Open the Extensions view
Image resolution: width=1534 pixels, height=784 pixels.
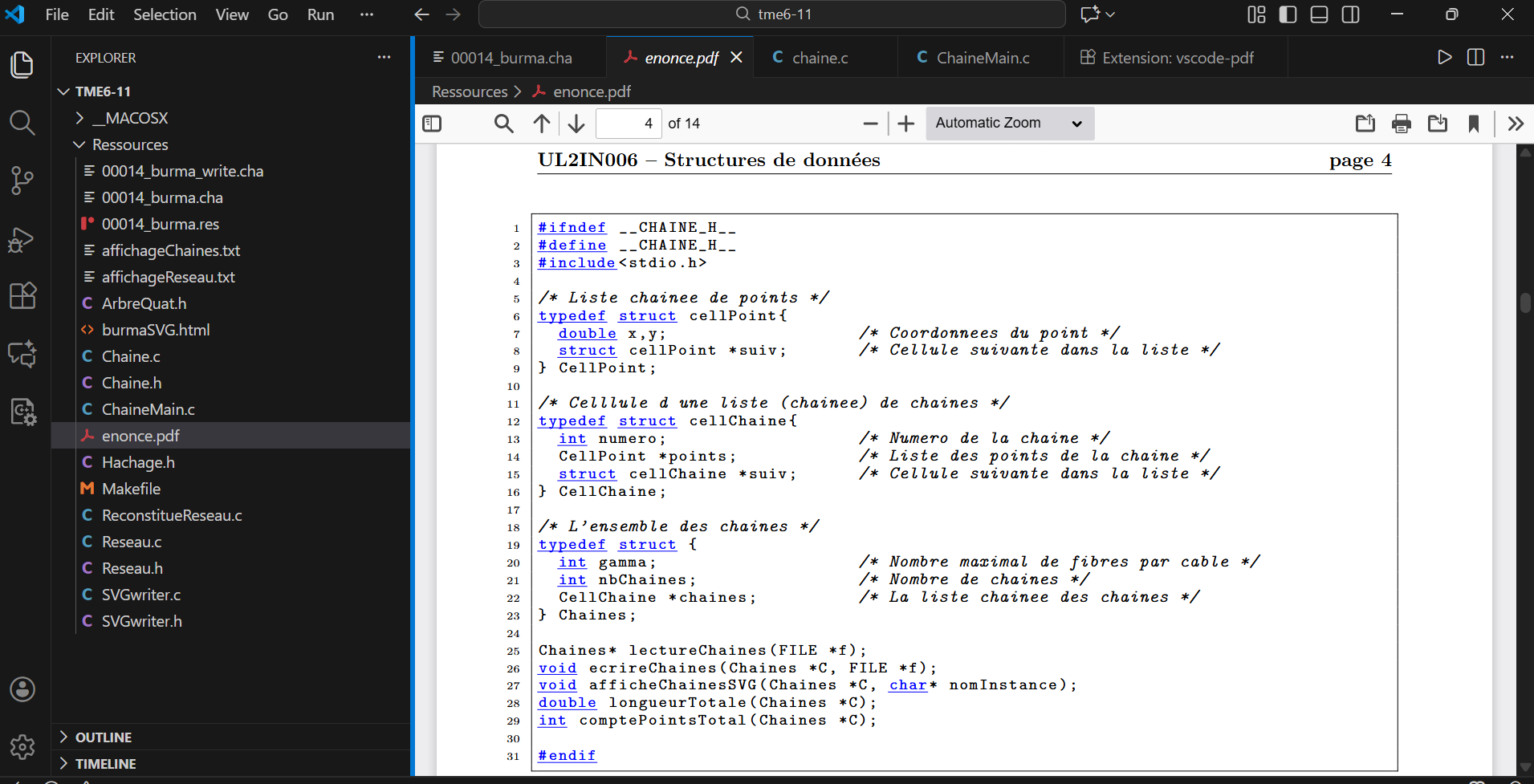pos(22,296)
